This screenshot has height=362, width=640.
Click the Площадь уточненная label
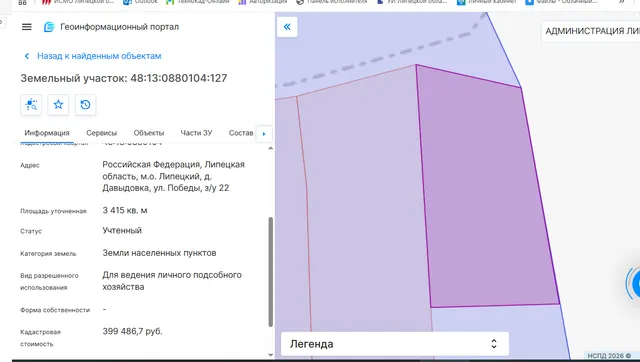(x=53, y=211)
